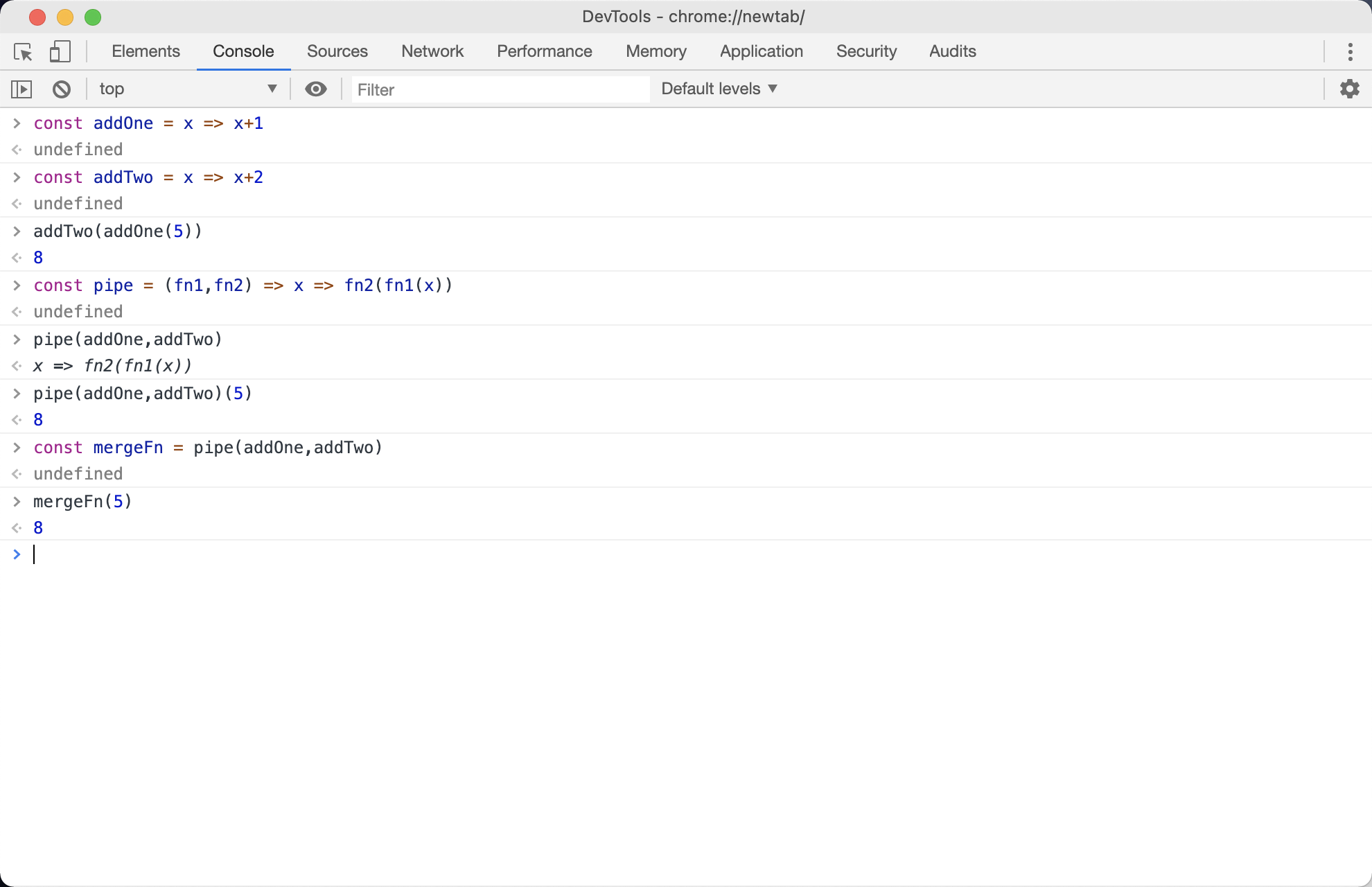
Task: Toggle the device toolbar icon
Action: [60, 52]
